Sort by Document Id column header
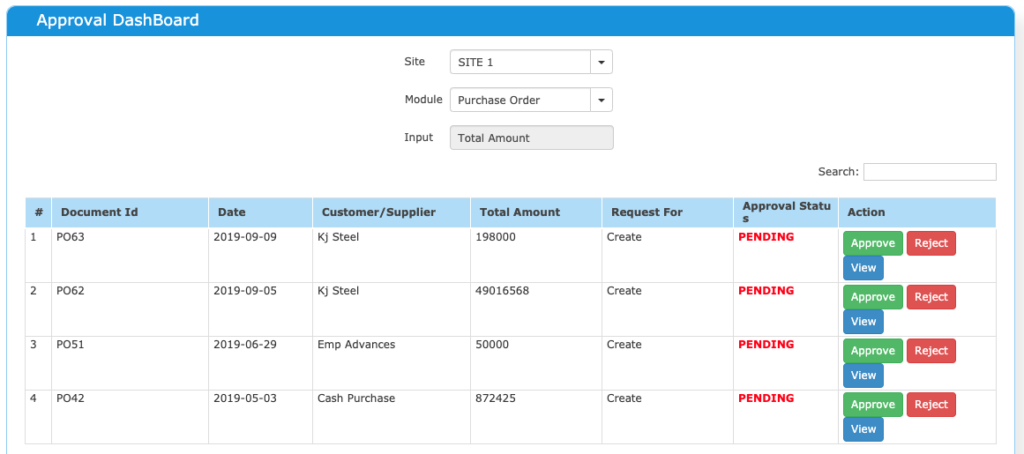This screenshot has height=454, width=1024. coord(130,212)
